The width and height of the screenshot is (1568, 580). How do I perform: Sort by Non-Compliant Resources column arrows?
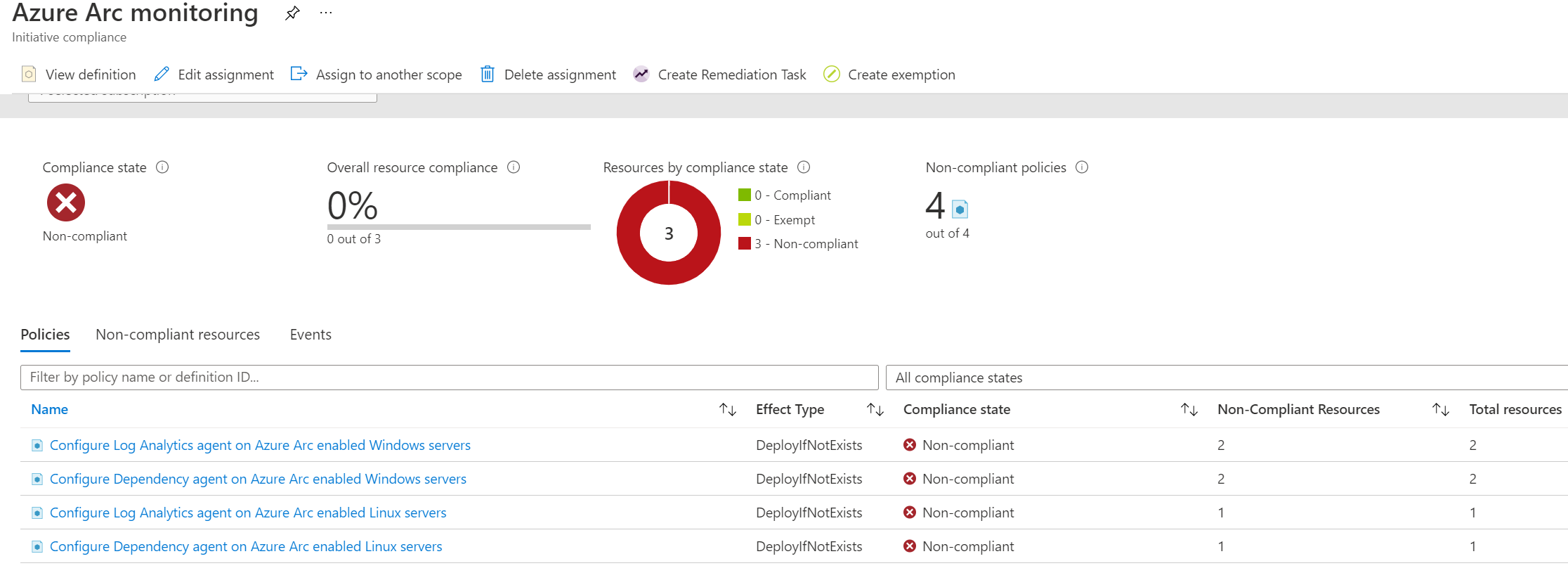[1440, 409]
